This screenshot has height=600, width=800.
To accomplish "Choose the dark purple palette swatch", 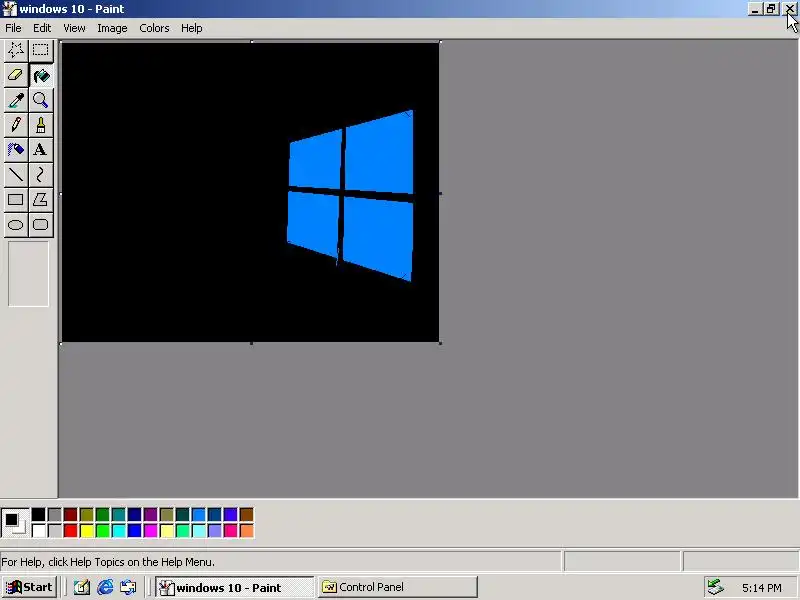I will [151, 514].
